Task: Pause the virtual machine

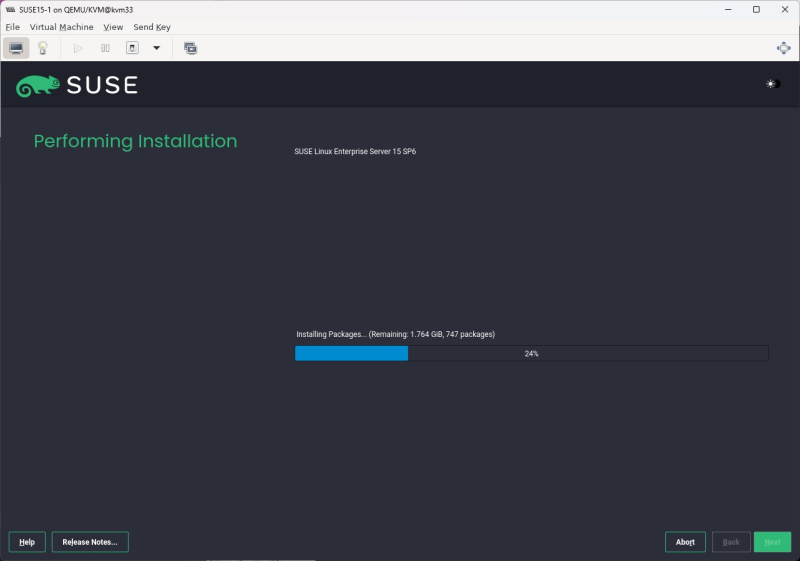Action: pos(105,48)
